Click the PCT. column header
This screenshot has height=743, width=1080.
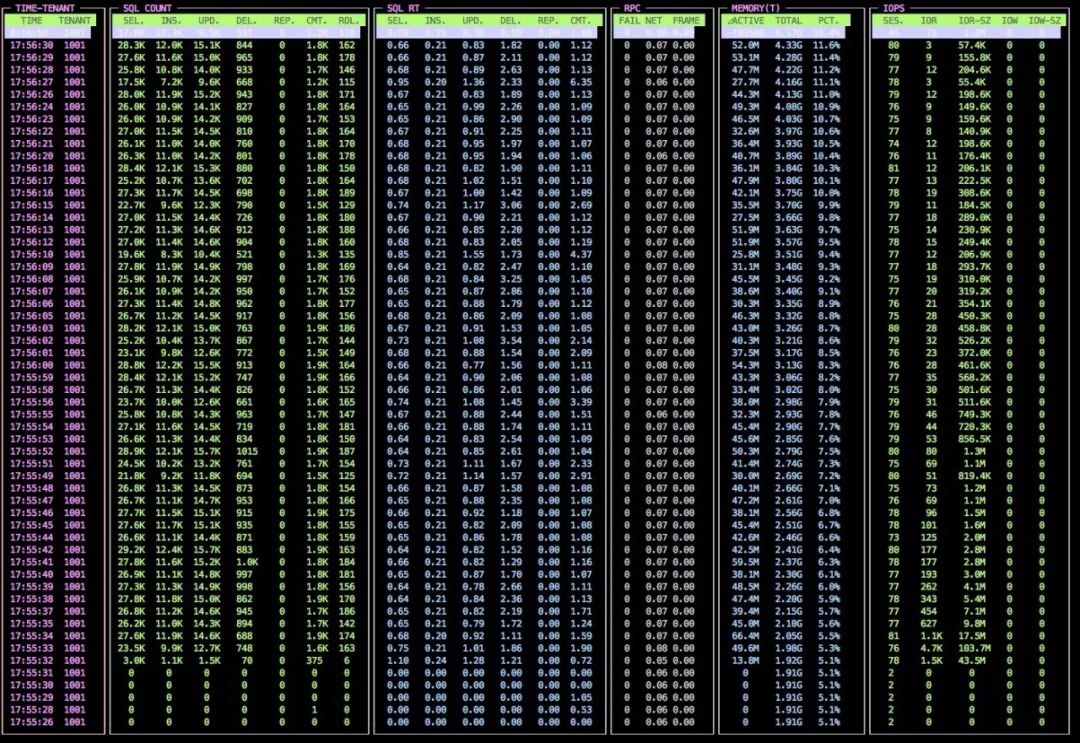pyautogui.click(x=829, y=21)
